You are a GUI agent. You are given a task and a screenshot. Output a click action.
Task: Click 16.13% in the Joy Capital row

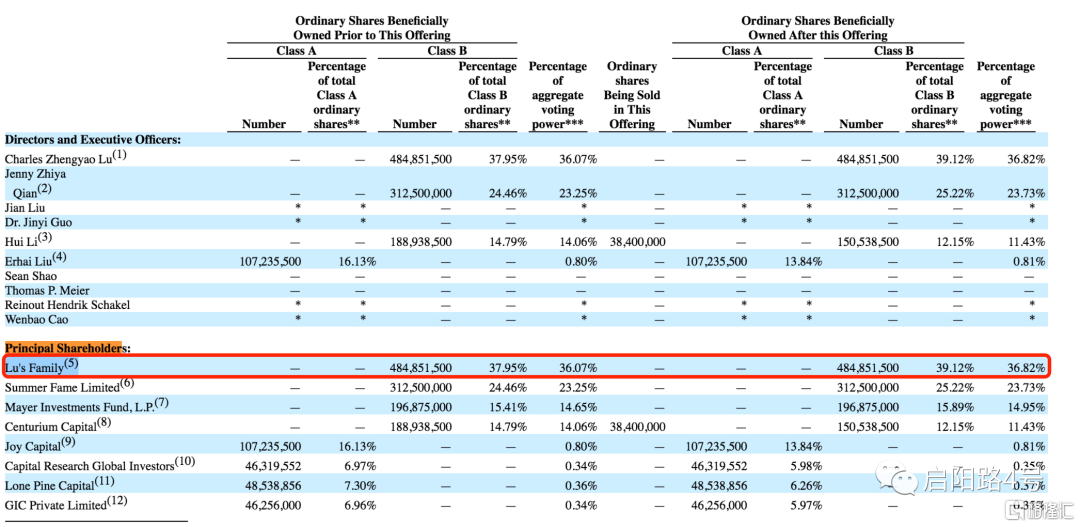[358, 447]
